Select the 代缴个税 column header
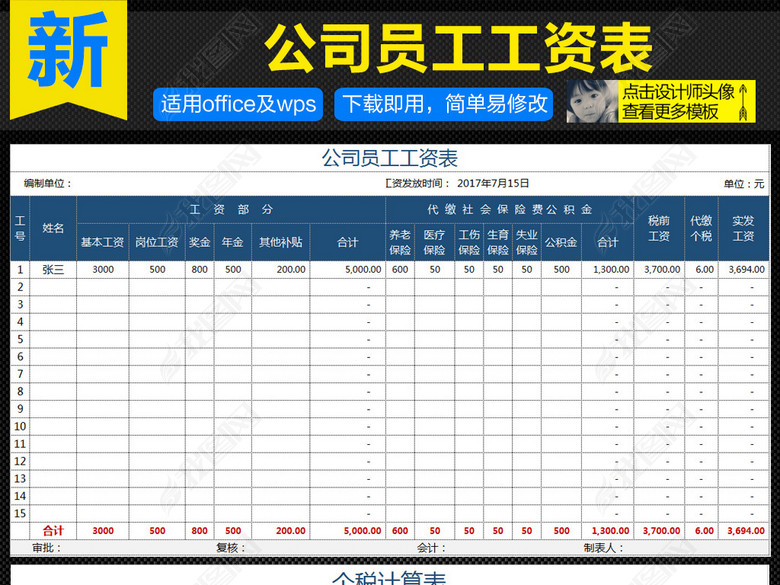 click(701, 228)
